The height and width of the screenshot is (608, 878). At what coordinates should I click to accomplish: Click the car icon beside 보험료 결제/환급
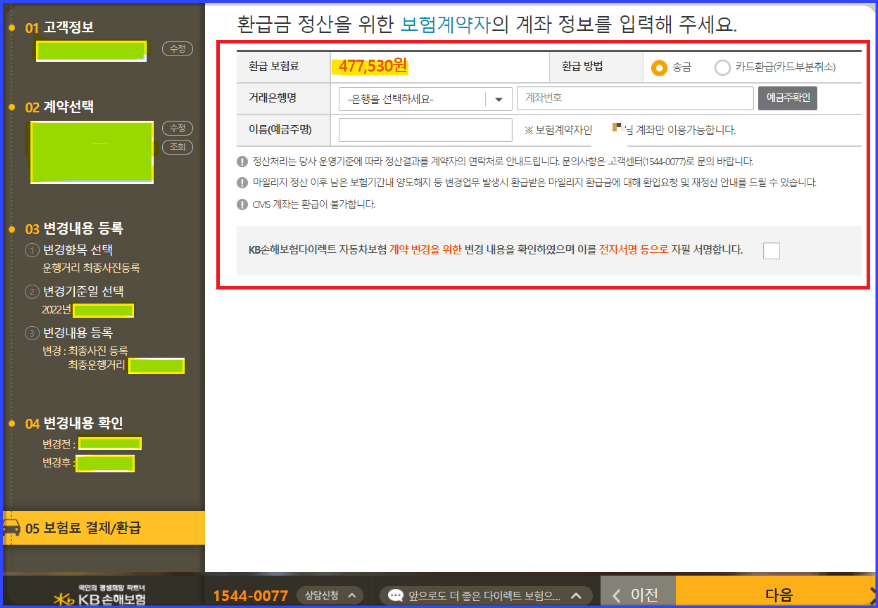pos(11,527)
